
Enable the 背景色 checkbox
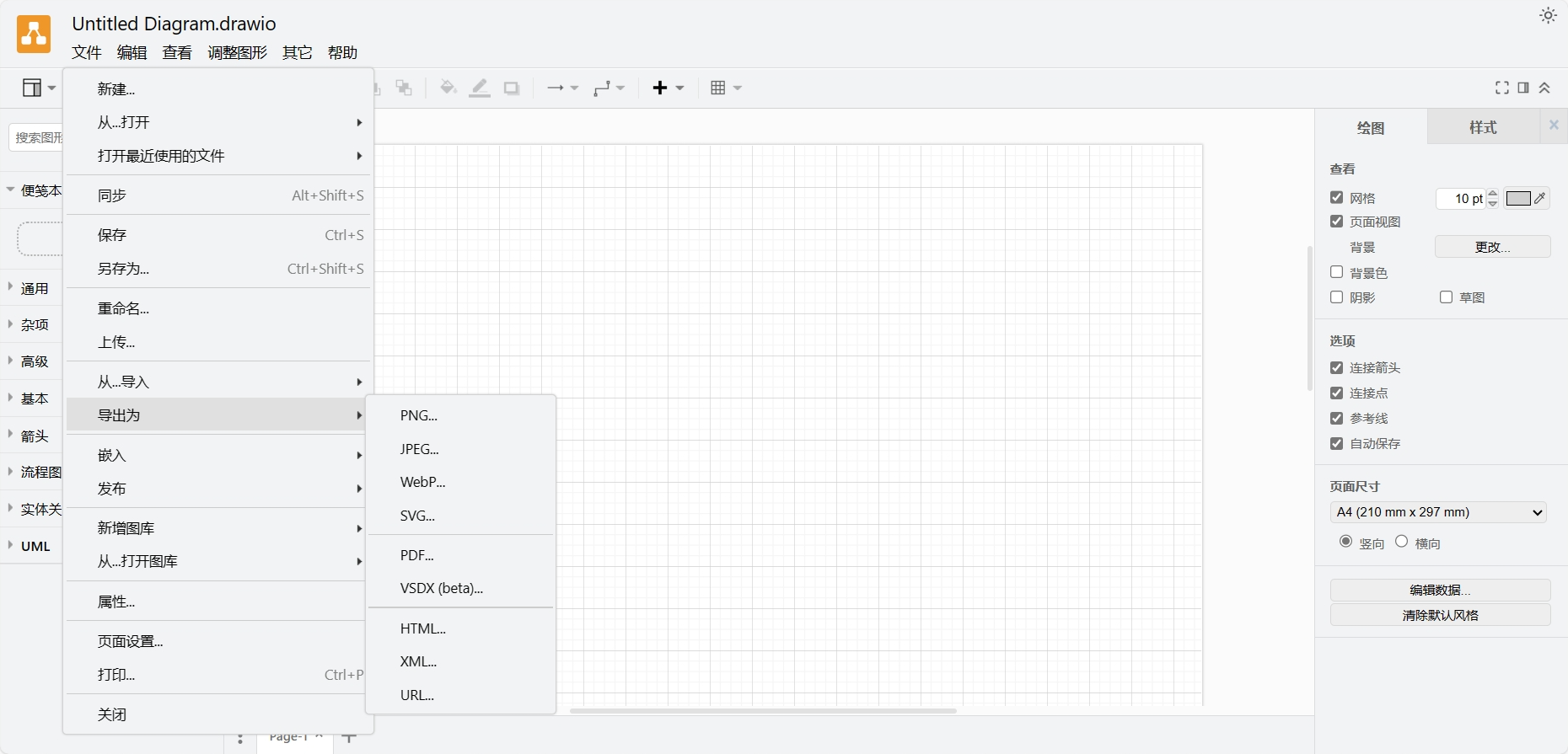(1336, 272)
